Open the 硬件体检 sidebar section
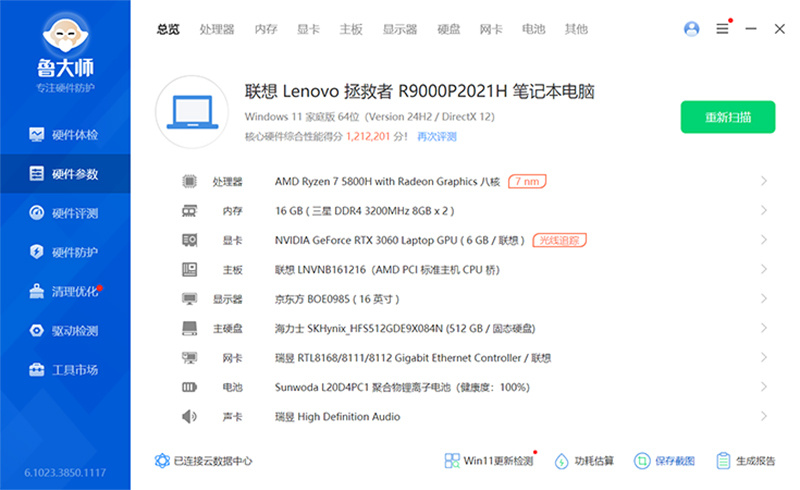 point(65,135)
